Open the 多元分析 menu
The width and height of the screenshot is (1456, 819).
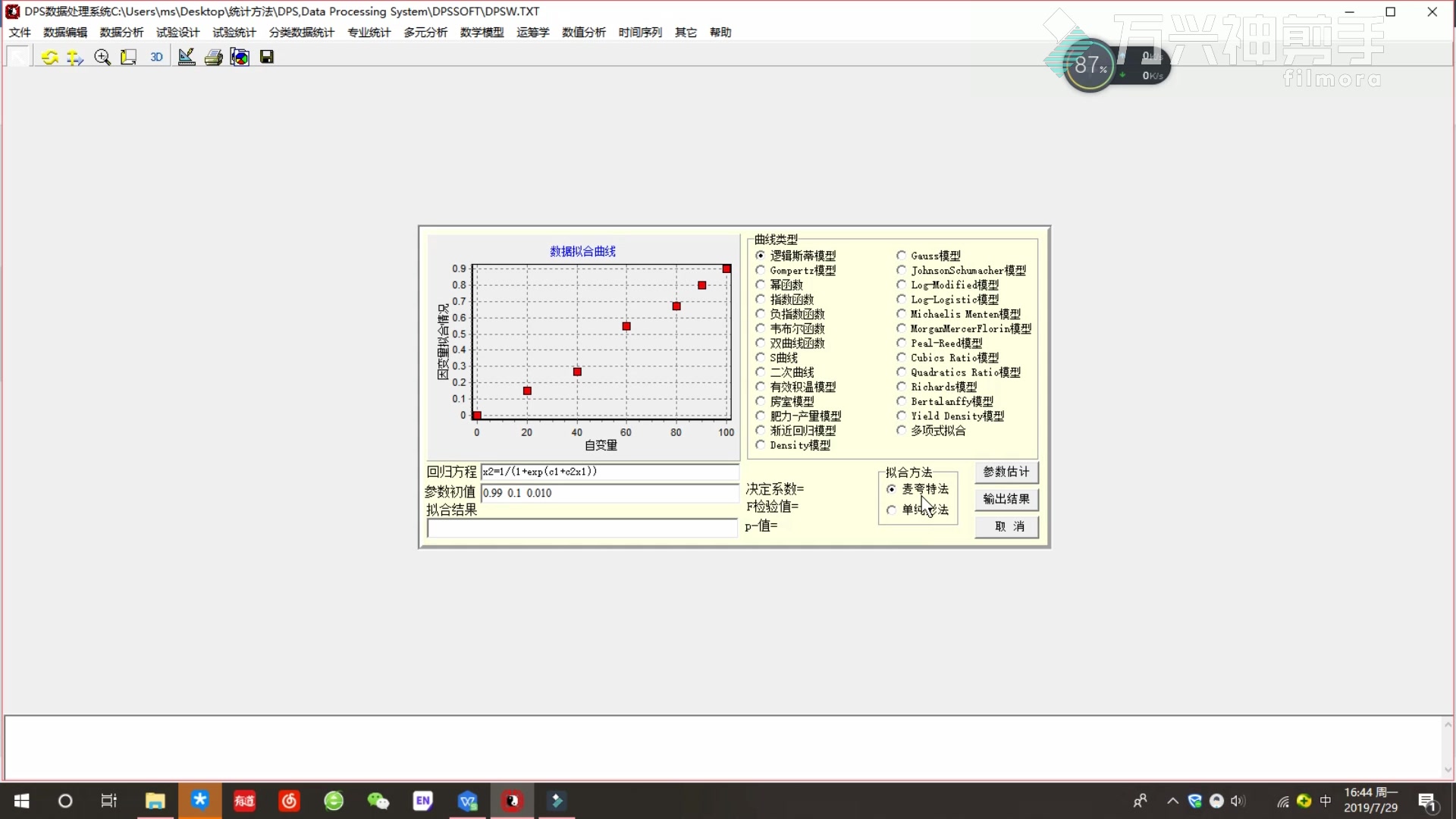pyautogui.click(x=425, y=32)
